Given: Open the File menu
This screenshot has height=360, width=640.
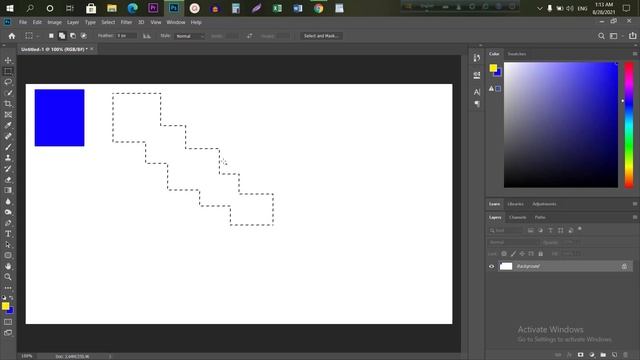Looking at the screenshot, I should 23,22.
